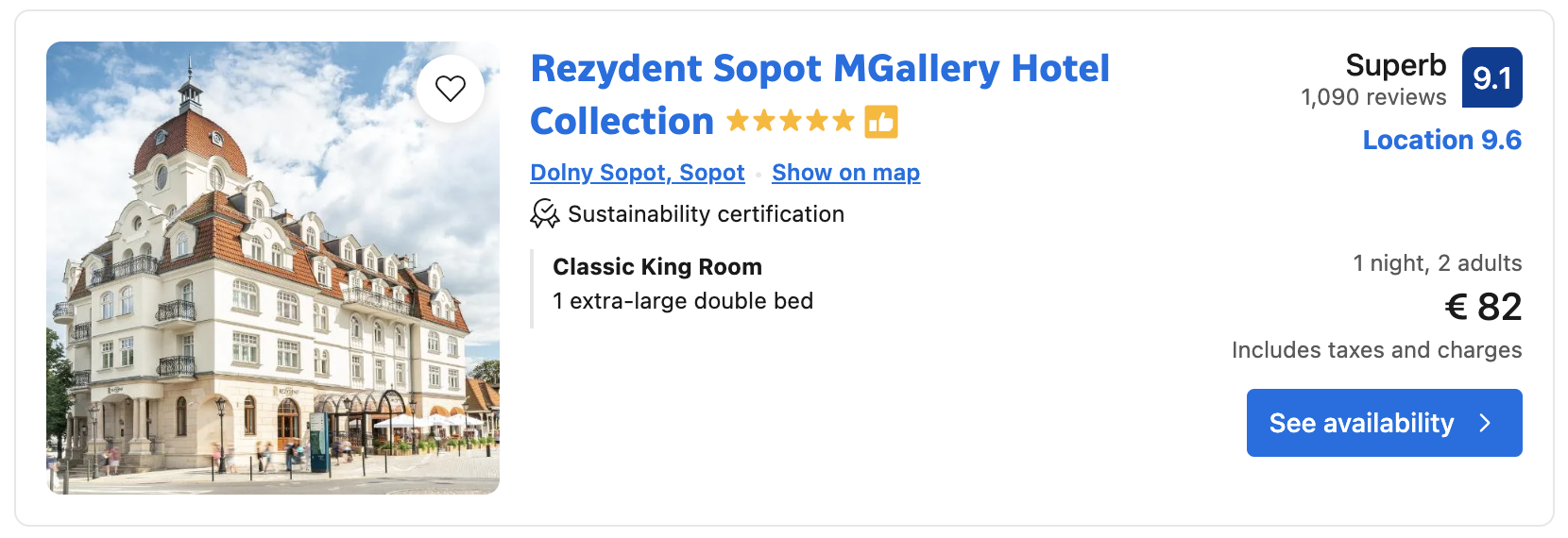
Task: Click the five-star rating icons
Action: (790, 122)
